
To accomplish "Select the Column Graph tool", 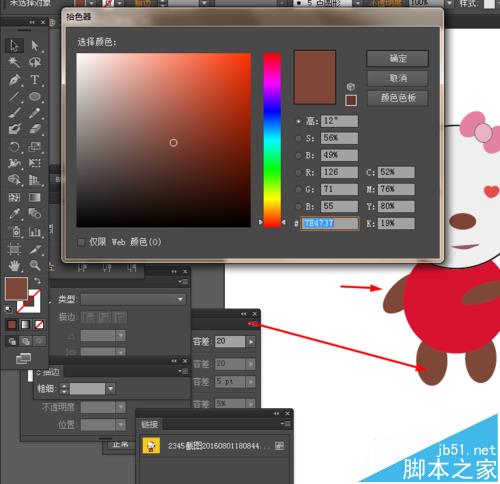I will (35, 231).
